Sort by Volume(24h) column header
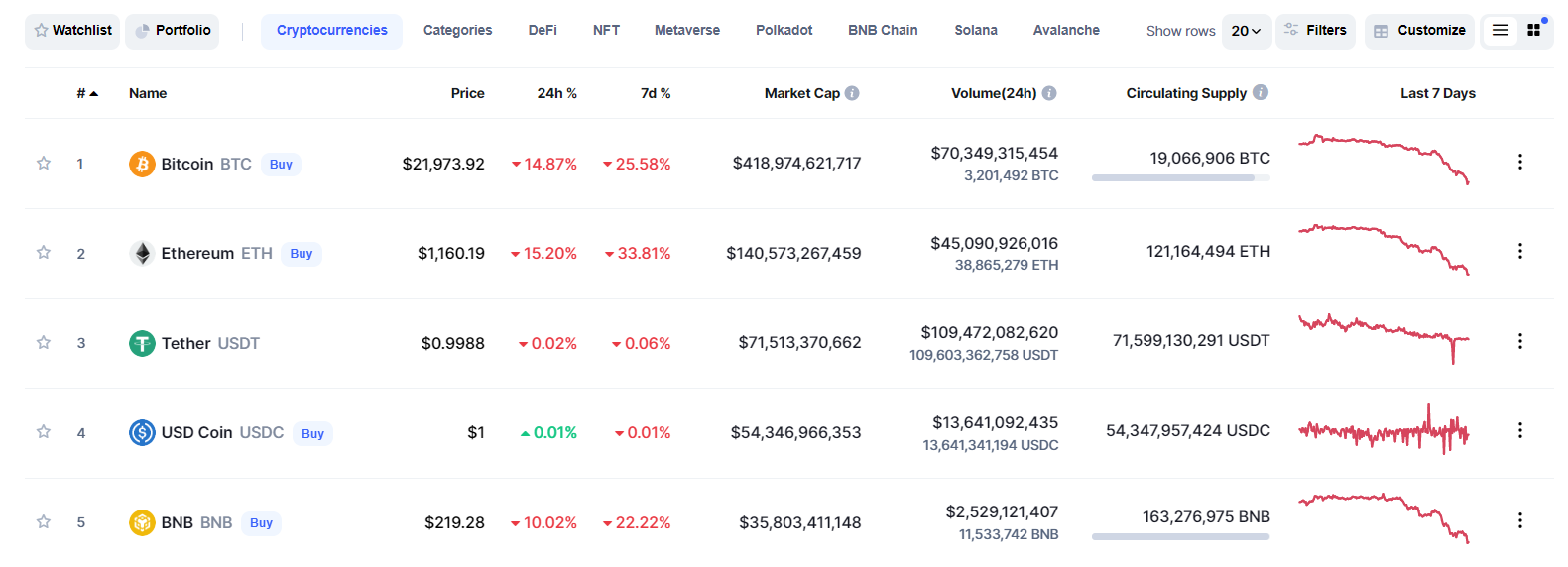1568x567 pixels. coord(994,93)
